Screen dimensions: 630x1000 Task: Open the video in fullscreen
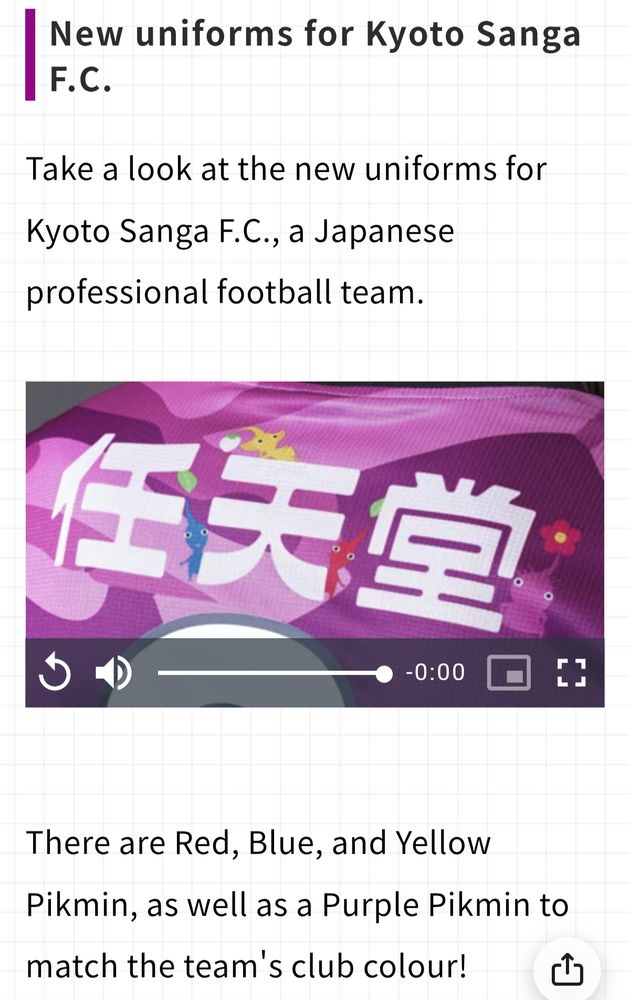571,673
